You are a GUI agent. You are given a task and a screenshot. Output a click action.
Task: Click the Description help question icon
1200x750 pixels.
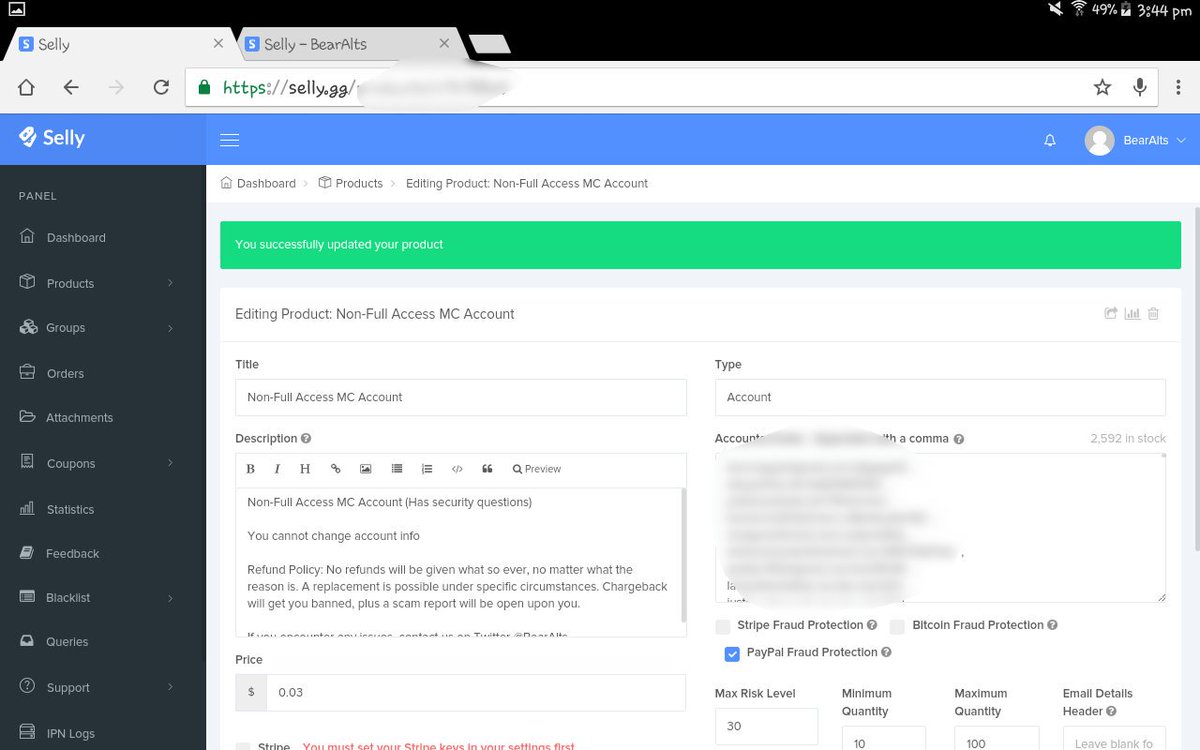pos(306,438)
